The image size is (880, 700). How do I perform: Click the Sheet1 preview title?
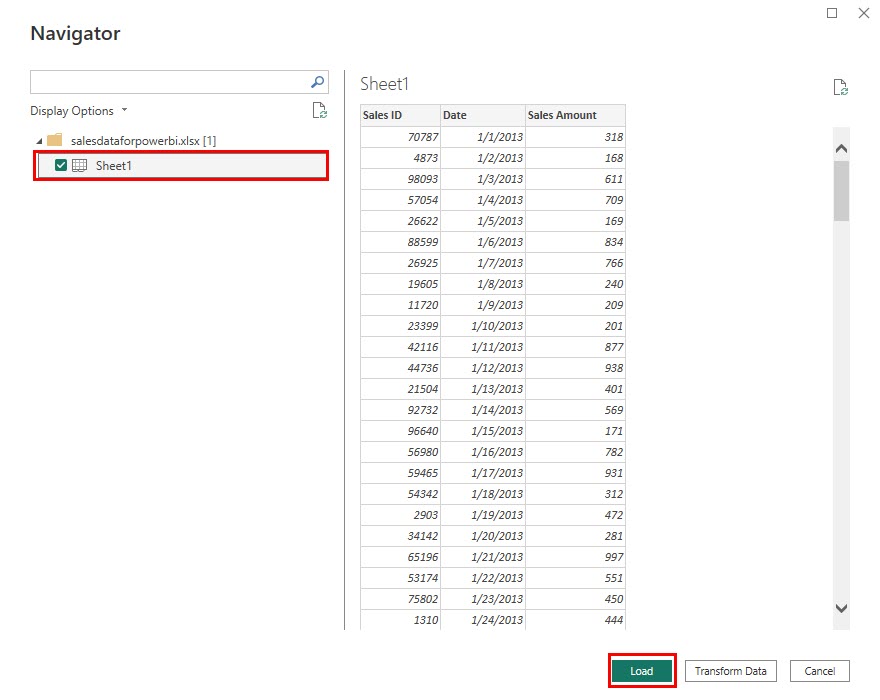pyautogui.click(x=384, y=84)
